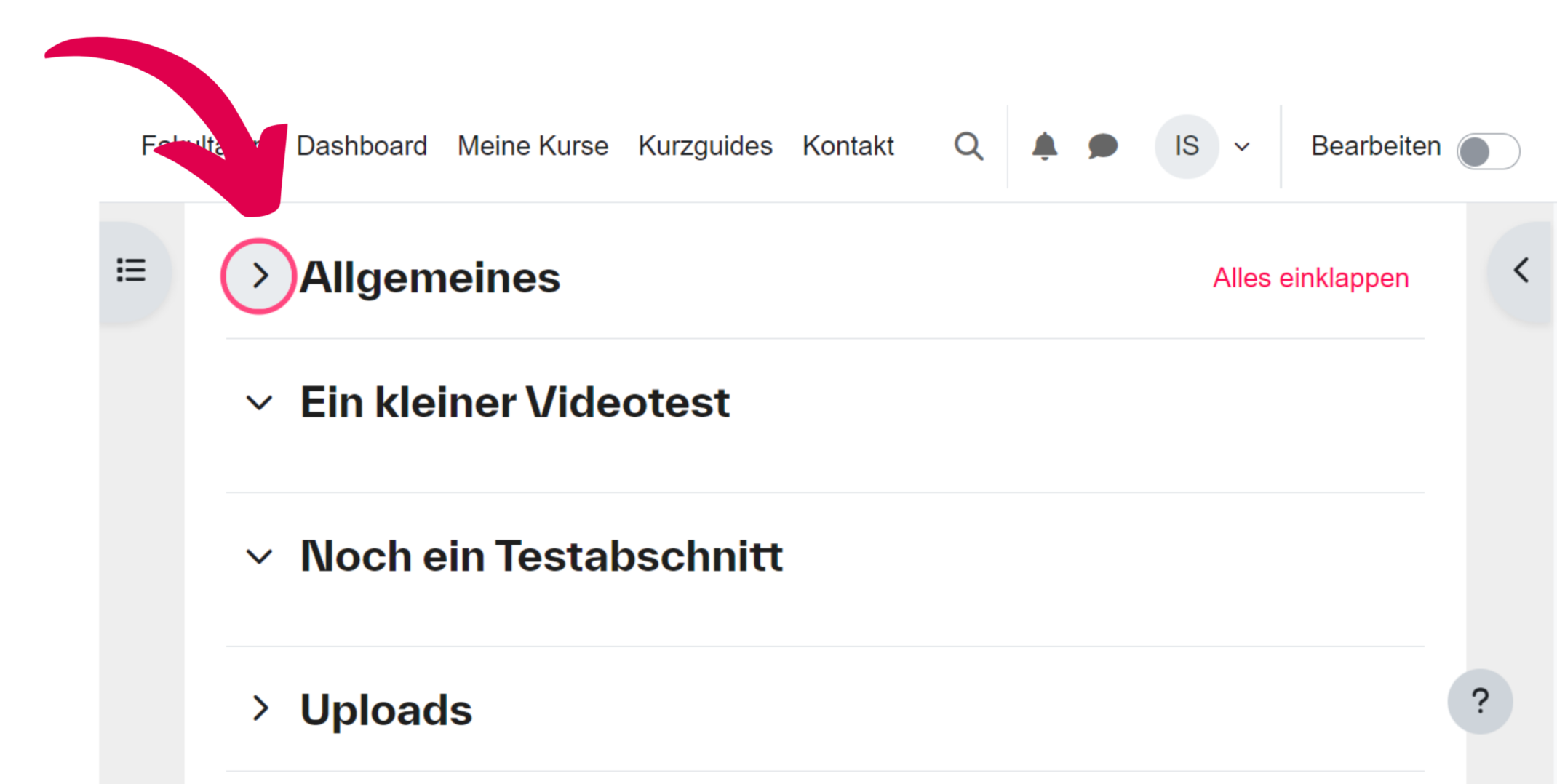This screenshot has height=784, width=1557.
Task: Open the search magnifier icon
Action: 968,146
